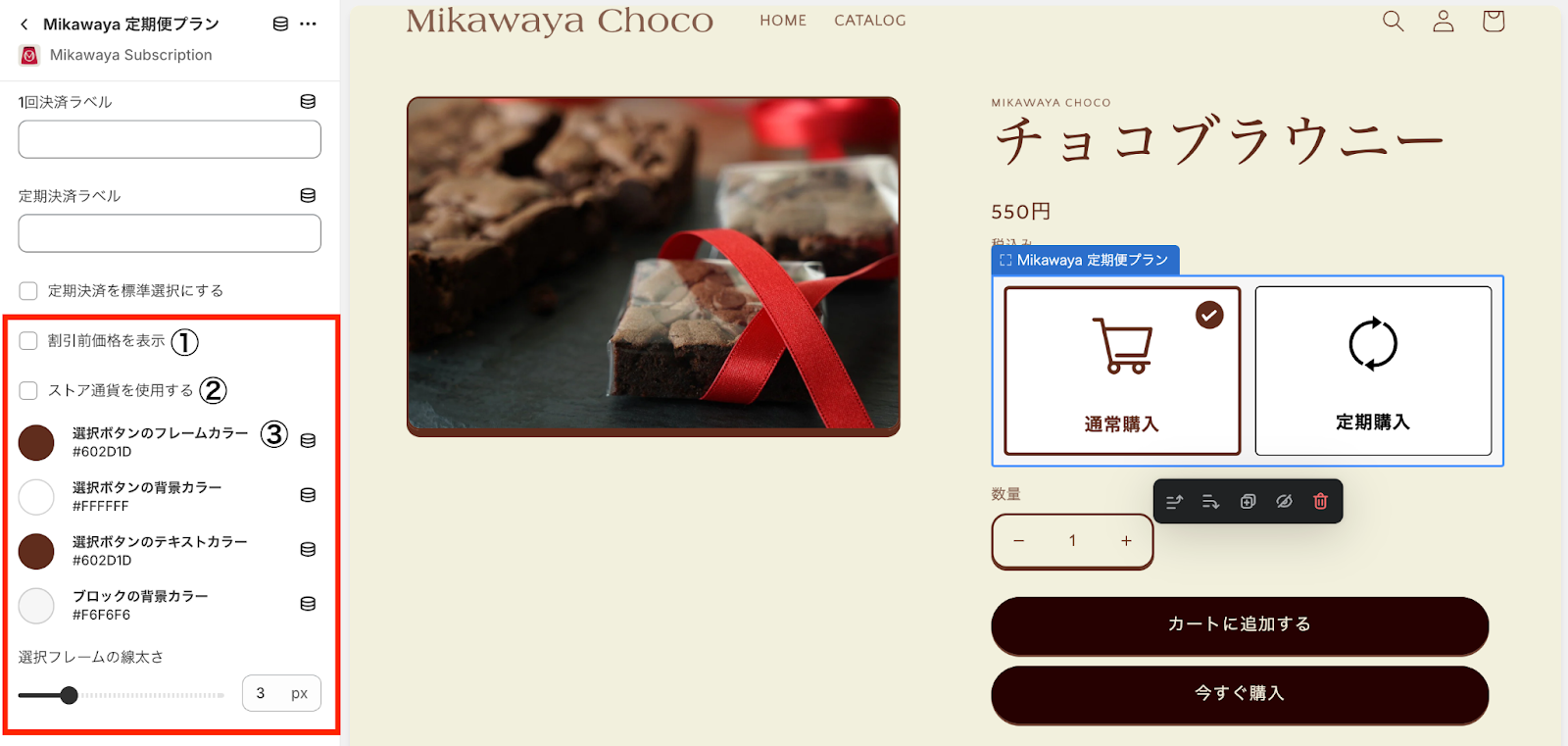Check the 割引前価格を表示 checkbox

pyautogui.click(x=28, y=340)
